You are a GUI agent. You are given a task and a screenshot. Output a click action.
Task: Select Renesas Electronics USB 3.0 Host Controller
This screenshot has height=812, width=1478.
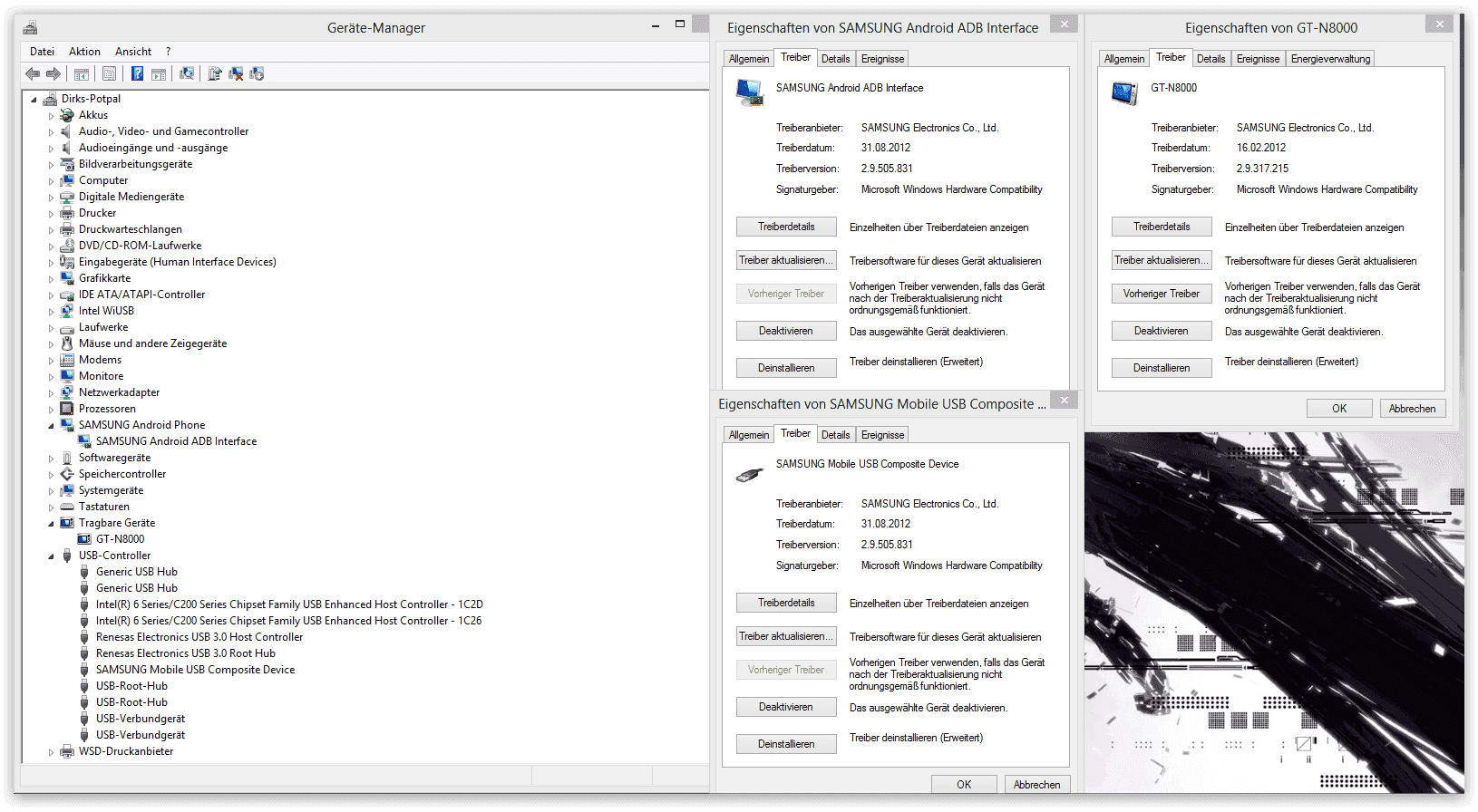coord(199,637)
